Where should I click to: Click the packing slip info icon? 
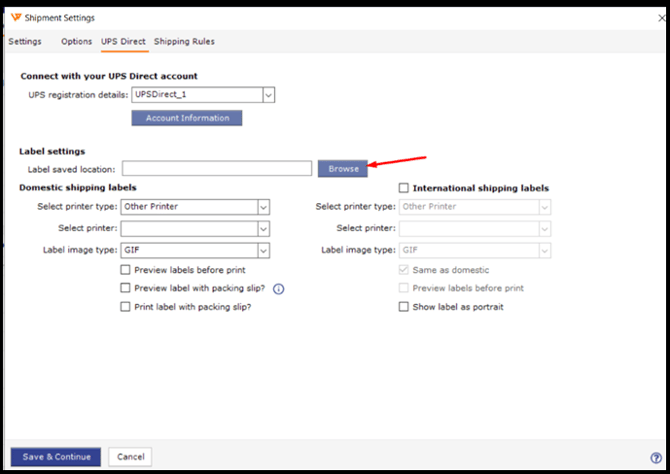pyautogui.click(x=279, y=289)
